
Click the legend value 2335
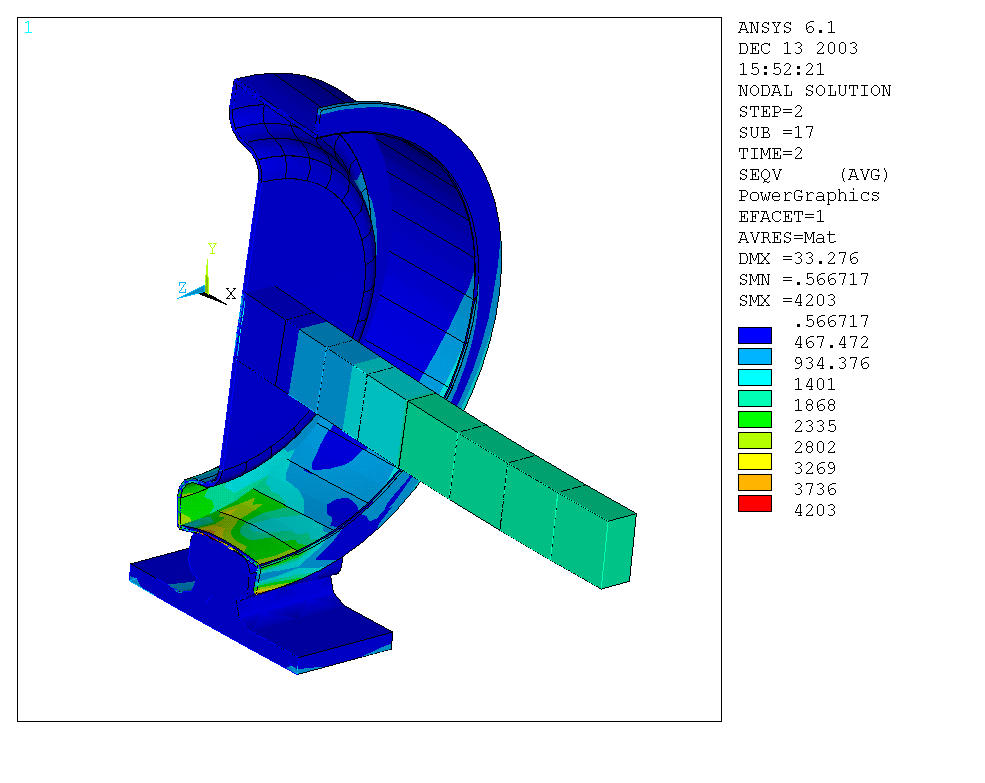point(815,427)
